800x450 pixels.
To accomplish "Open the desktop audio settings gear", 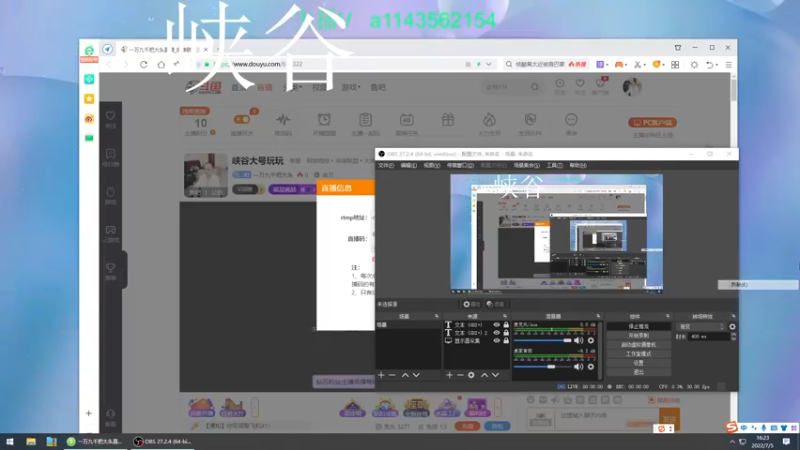I will pos(591,366).
